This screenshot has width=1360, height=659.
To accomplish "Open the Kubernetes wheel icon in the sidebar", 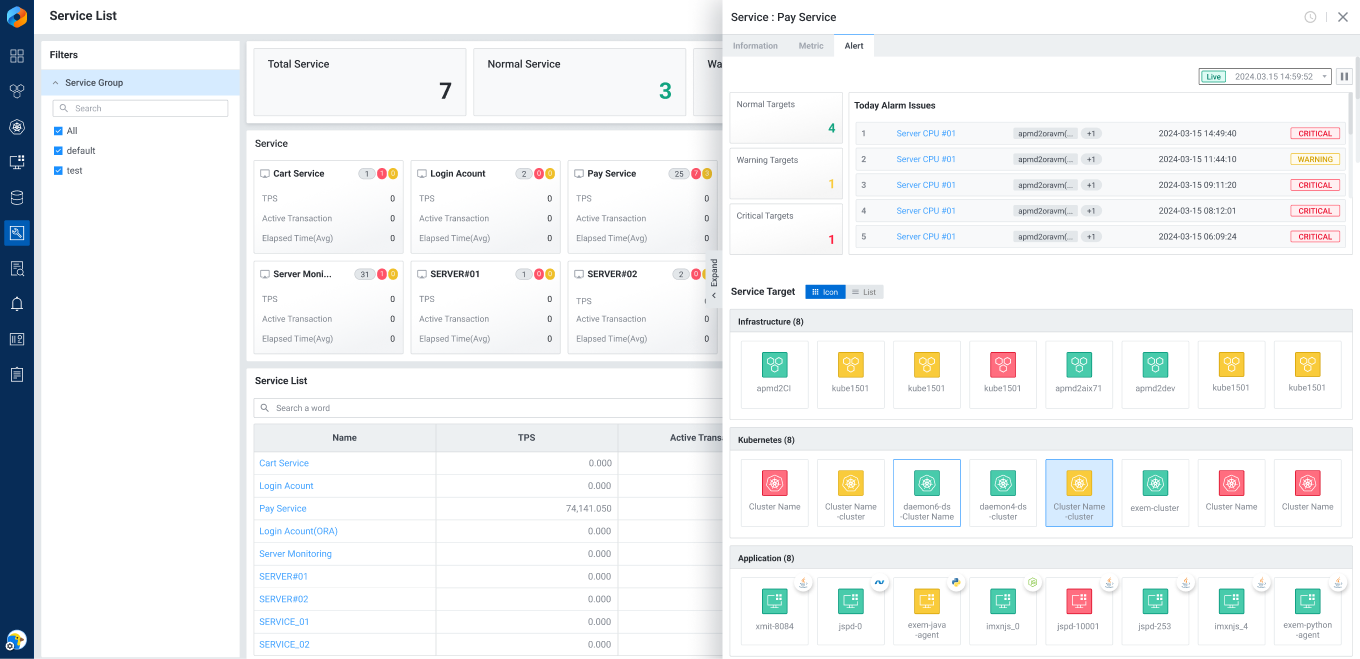I will [x=17, y=127].
